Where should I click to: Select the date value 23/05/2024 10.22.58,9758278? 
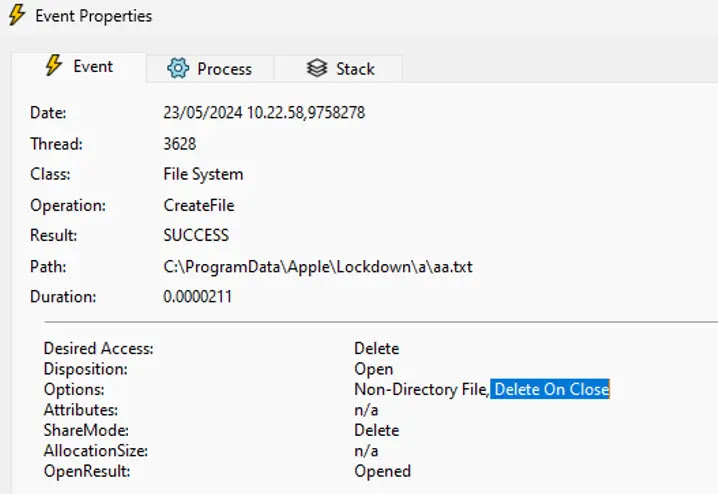tap(264, 113)
